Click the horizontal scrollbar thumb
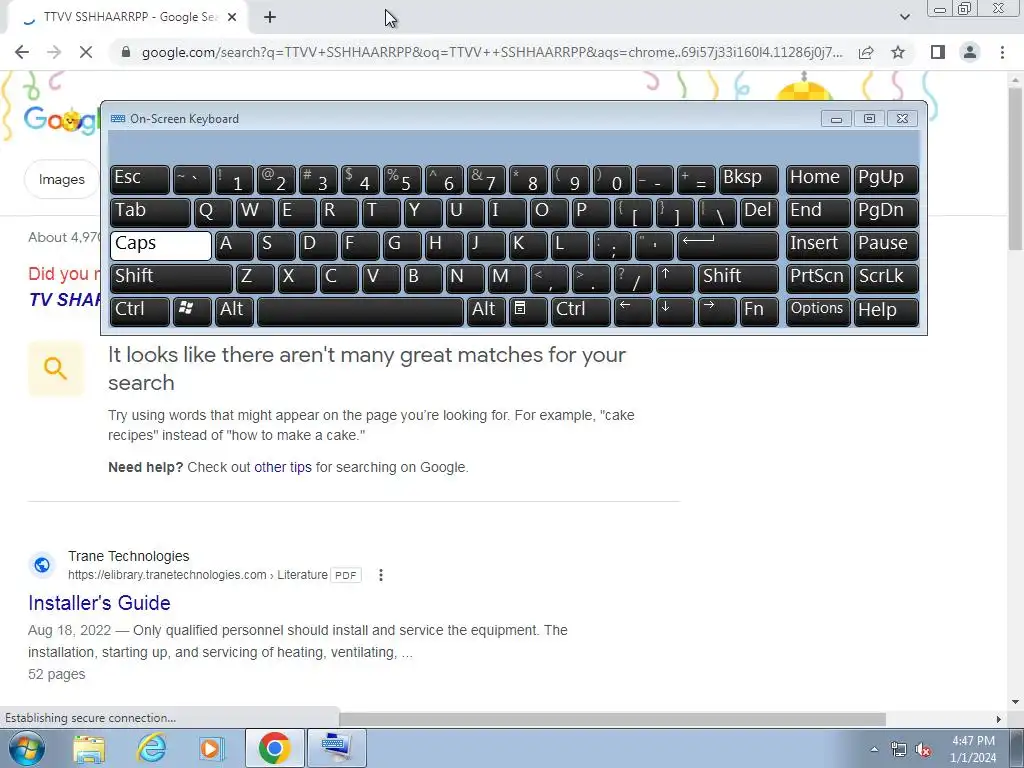 pos(612,719)
